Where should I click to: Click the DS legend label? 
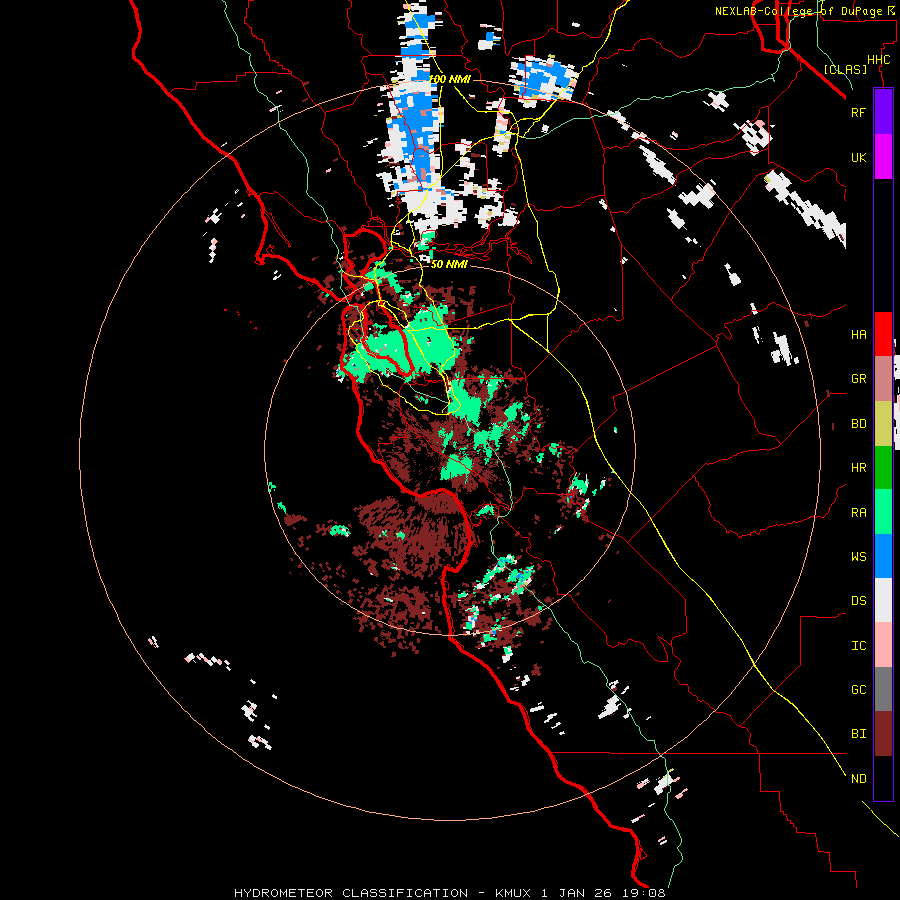tap(858, 601)
